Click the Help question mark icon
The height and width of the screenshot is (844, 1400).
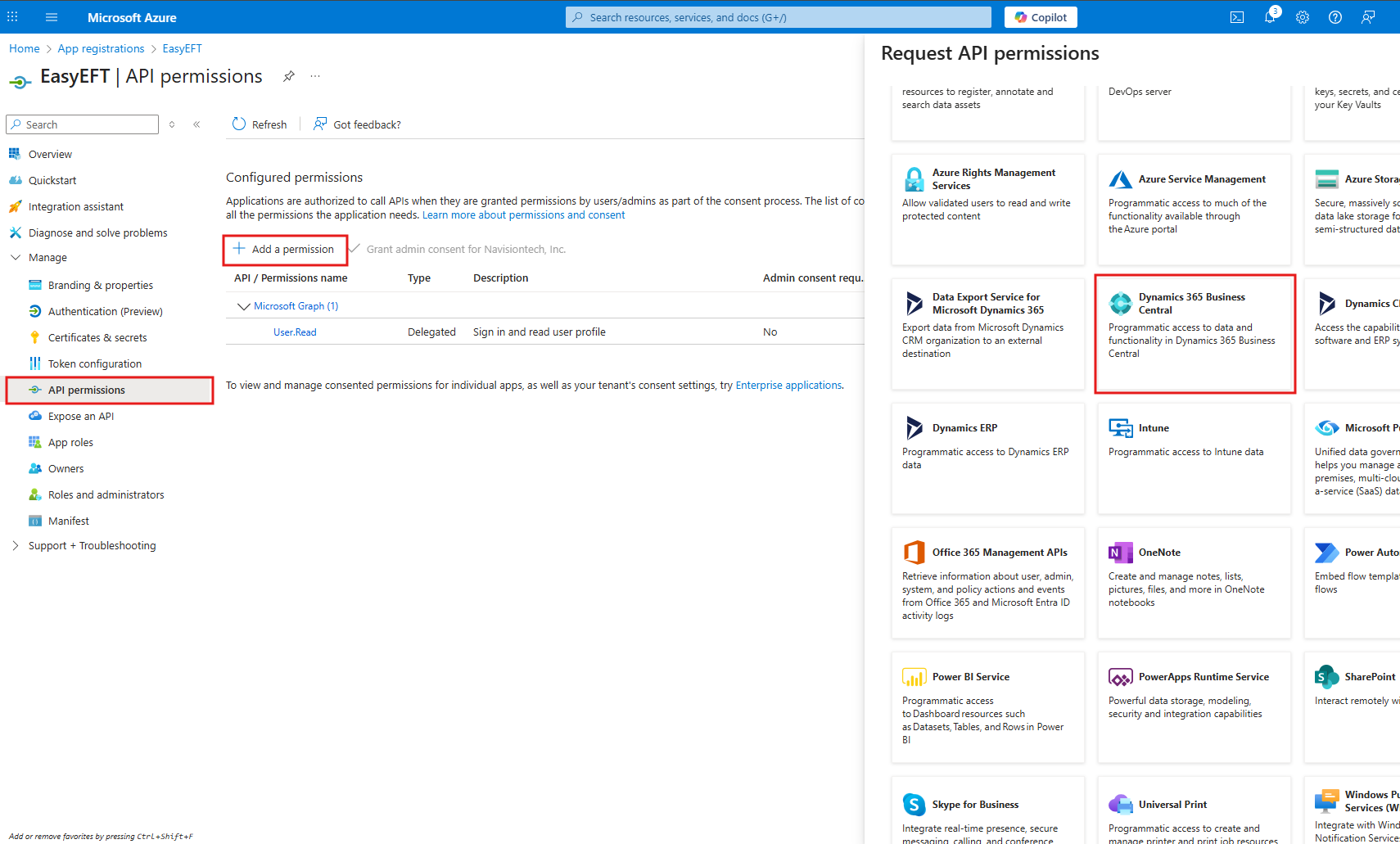1335,17
